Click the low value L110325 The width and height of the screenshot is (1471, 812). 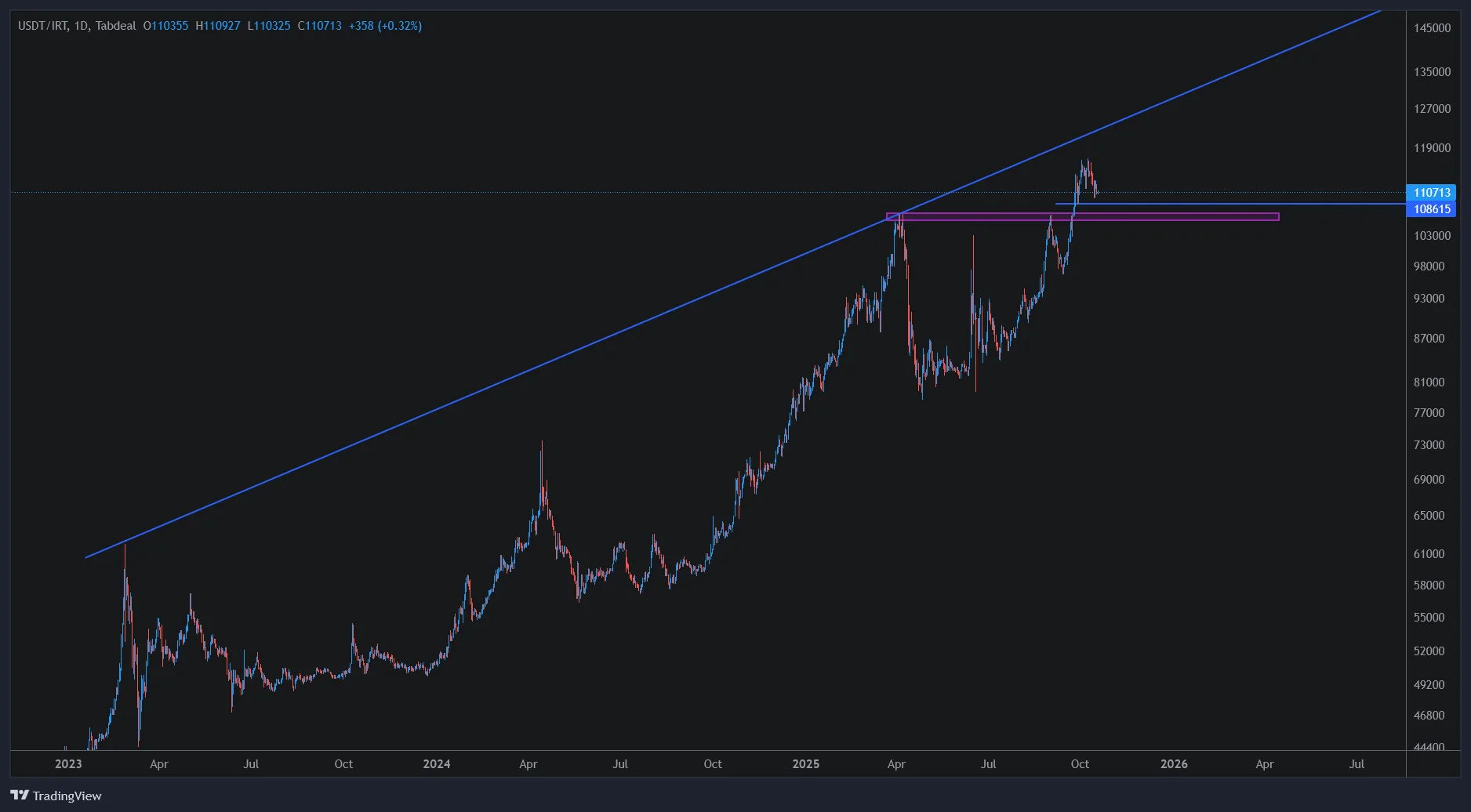point(269,26)
